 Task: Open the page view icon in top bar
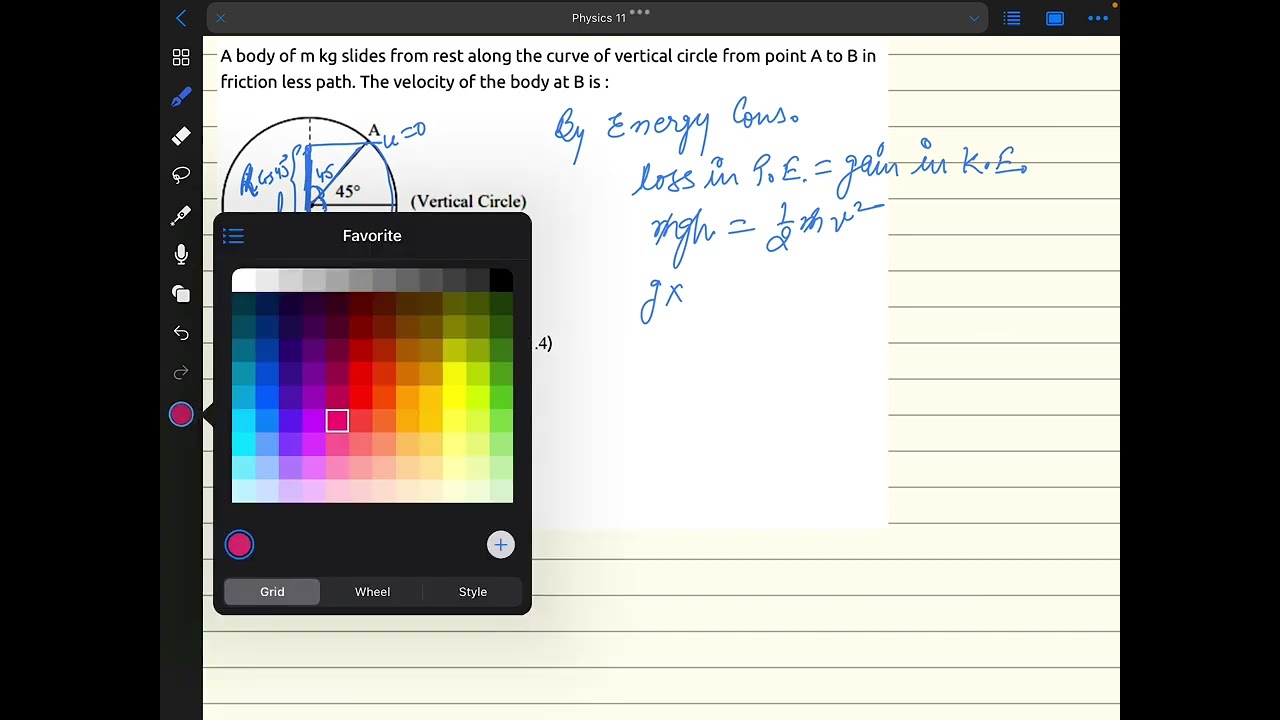click(1055, 18)
